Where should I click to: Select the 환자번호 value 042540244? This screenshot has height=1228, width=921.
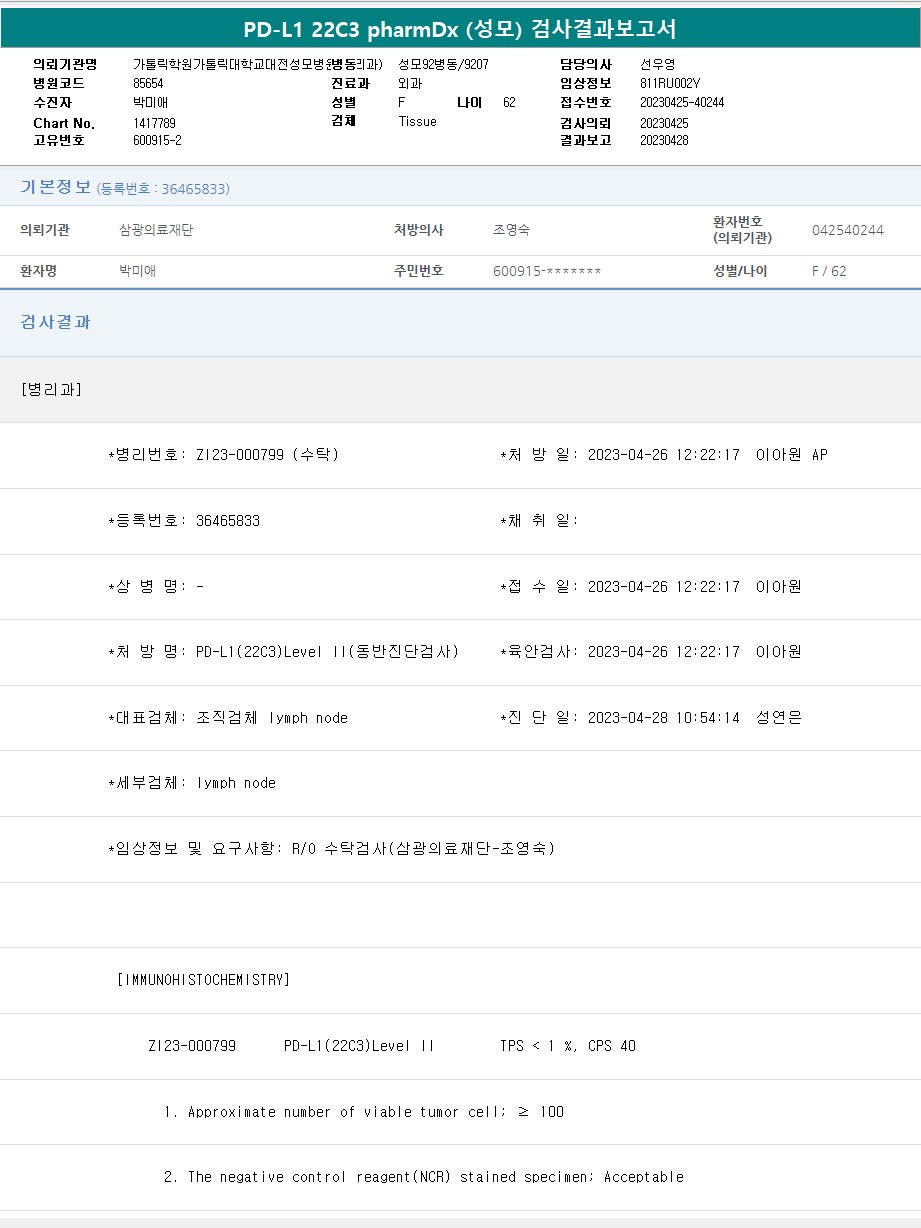(x=847, y=230)
